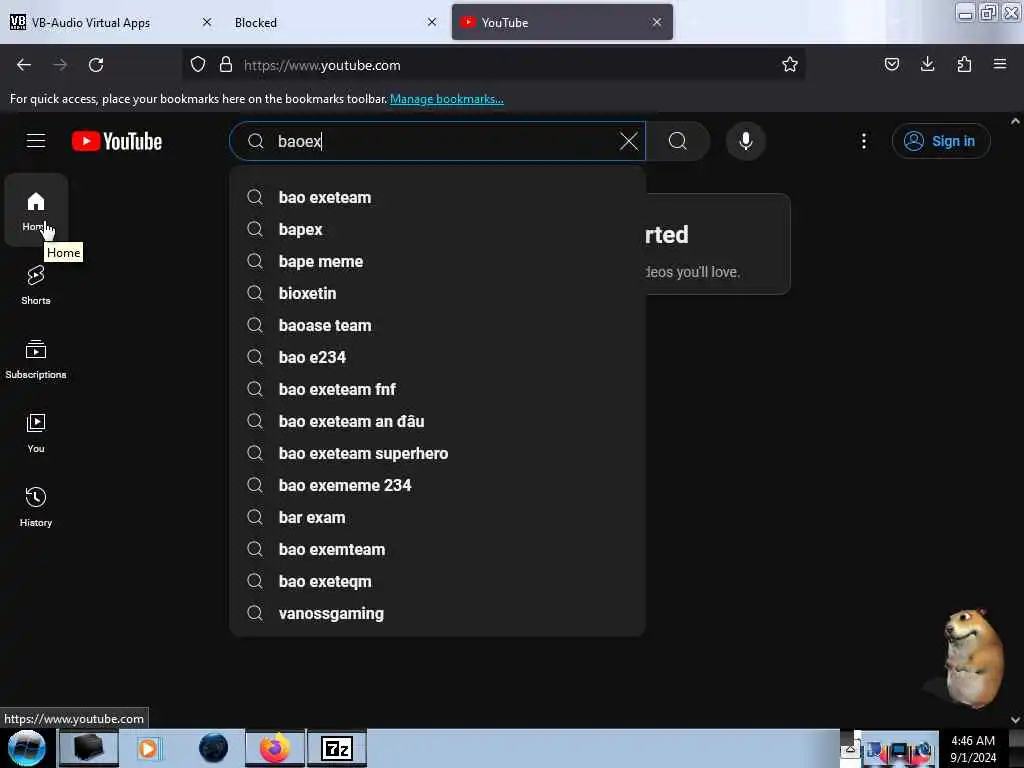Bookmark this page with the star icon

790,65
